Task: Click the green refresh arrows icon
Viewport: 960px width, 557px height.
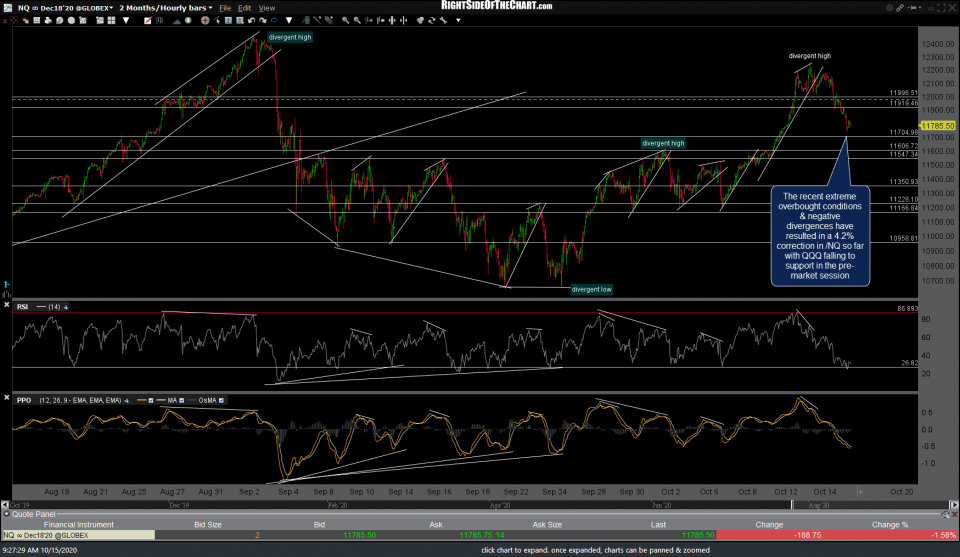Action: click(x=432, y=20)
